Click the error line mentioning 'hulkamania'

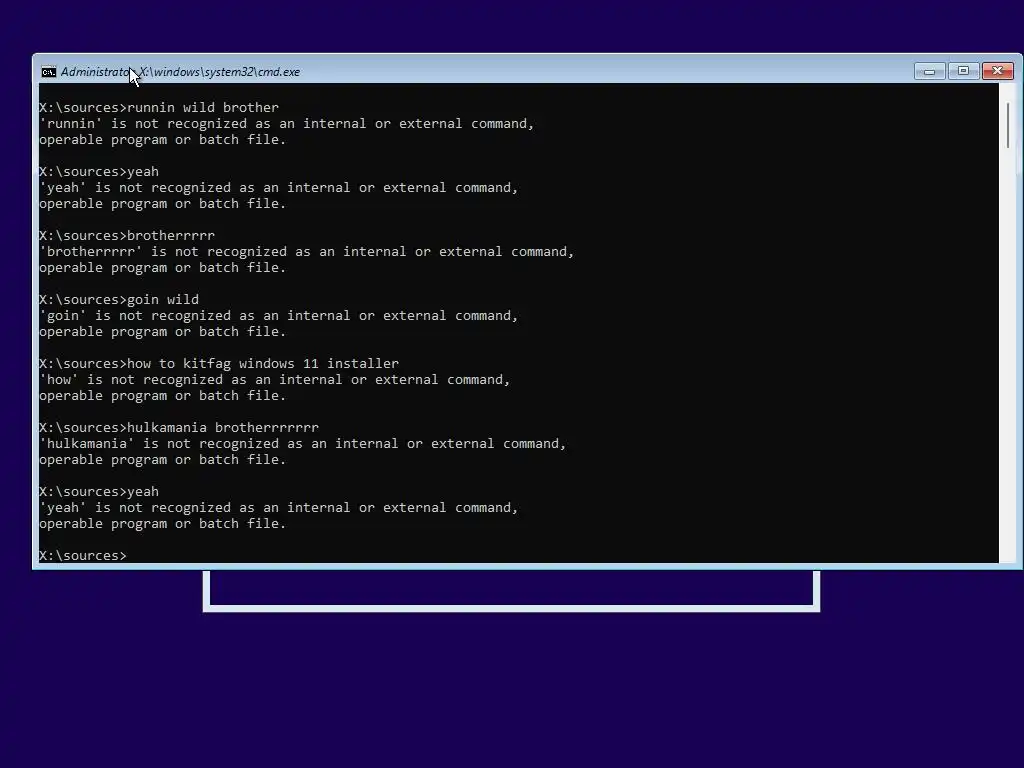(302, 443)
